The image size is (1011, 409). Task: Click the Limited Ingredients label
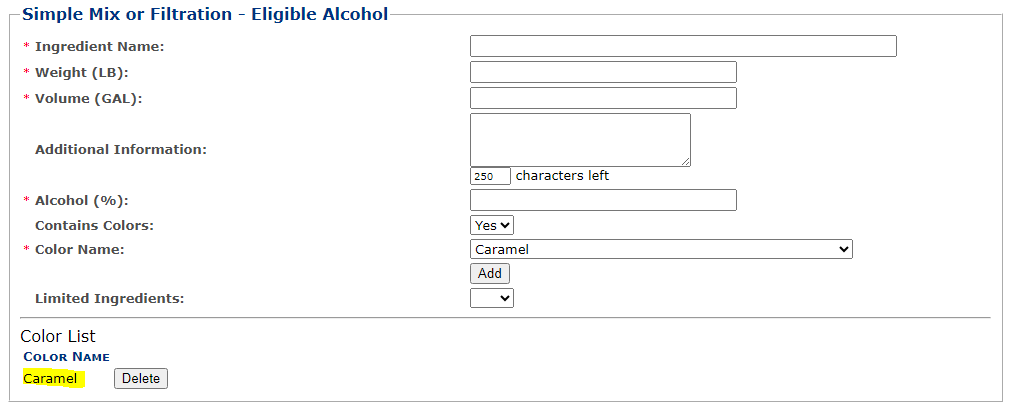tap(109, 298)
